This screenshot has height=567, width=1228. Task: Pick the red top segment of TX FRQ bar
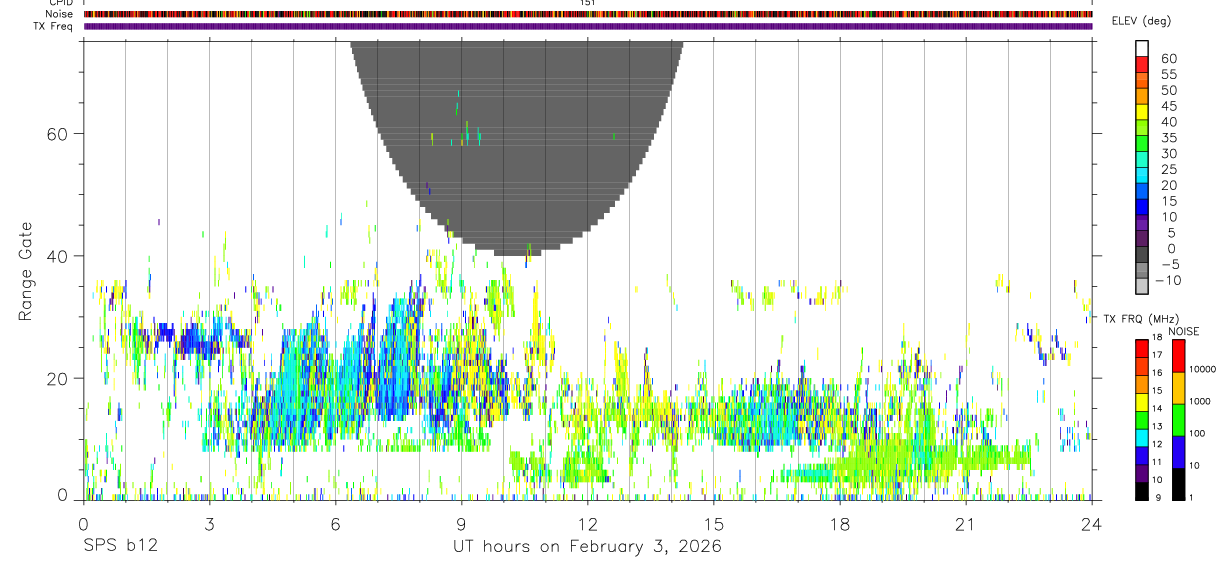coord(1142,348)
